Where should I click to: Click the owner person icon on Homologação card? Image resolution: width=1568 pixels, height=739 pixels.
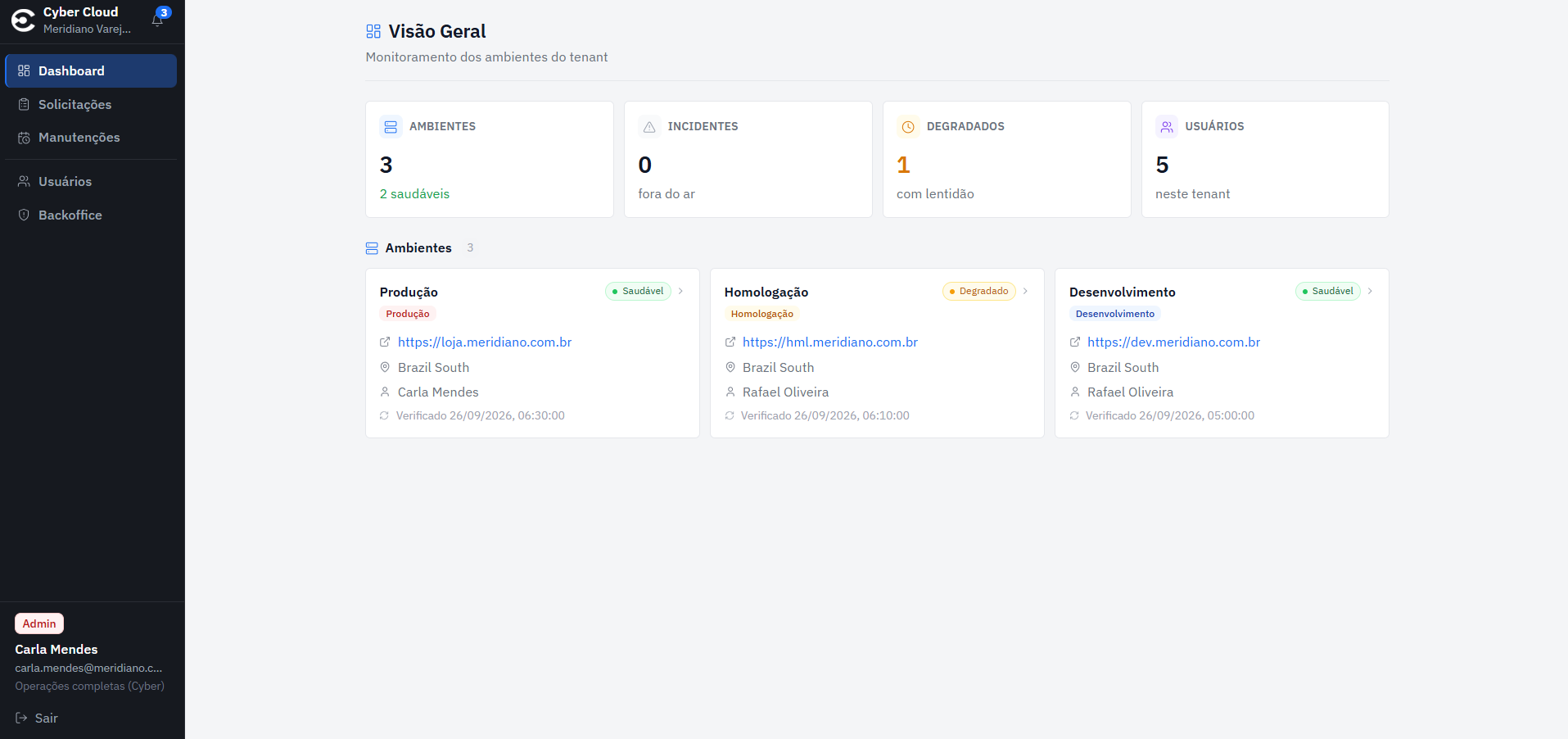[730, 392]
